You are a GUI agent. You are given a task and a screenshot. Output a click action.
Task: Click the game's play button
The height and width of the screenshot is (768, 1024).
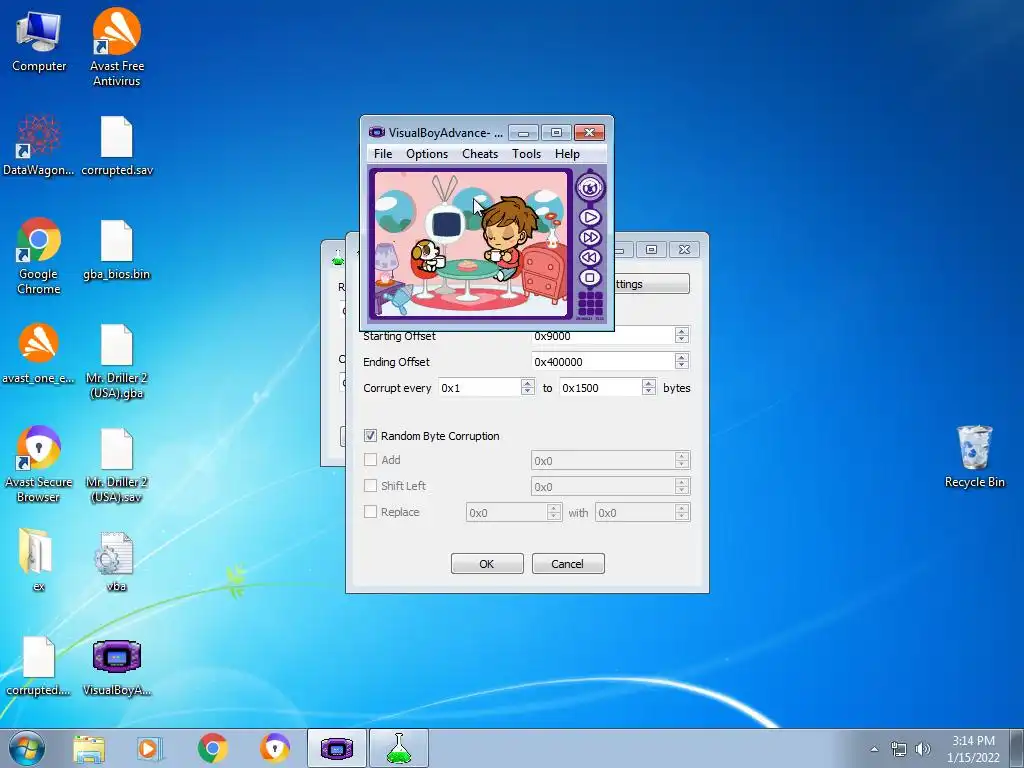[590, 217]
